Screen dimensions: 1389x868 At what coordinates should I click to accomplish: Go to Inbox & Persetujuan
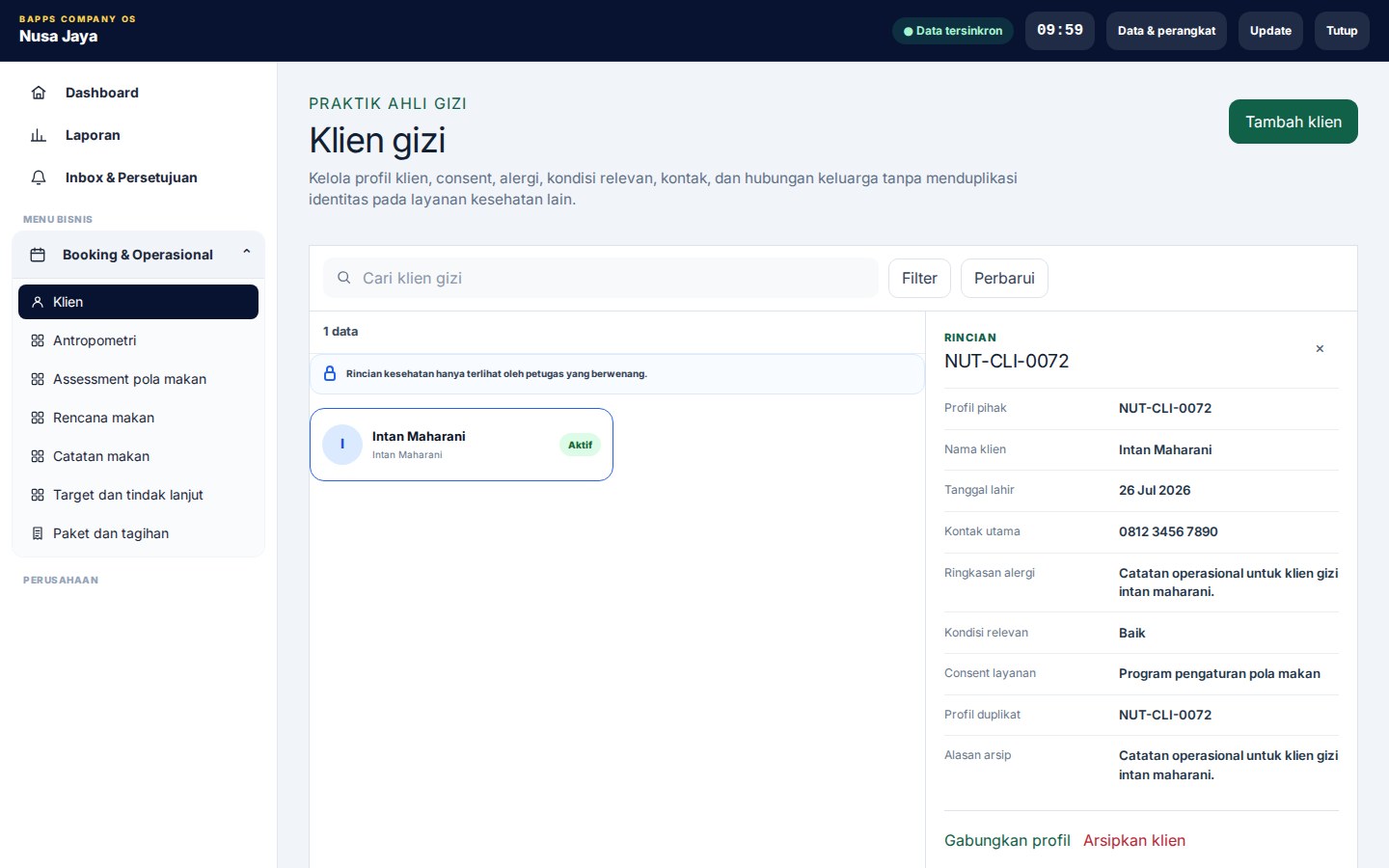138,177
